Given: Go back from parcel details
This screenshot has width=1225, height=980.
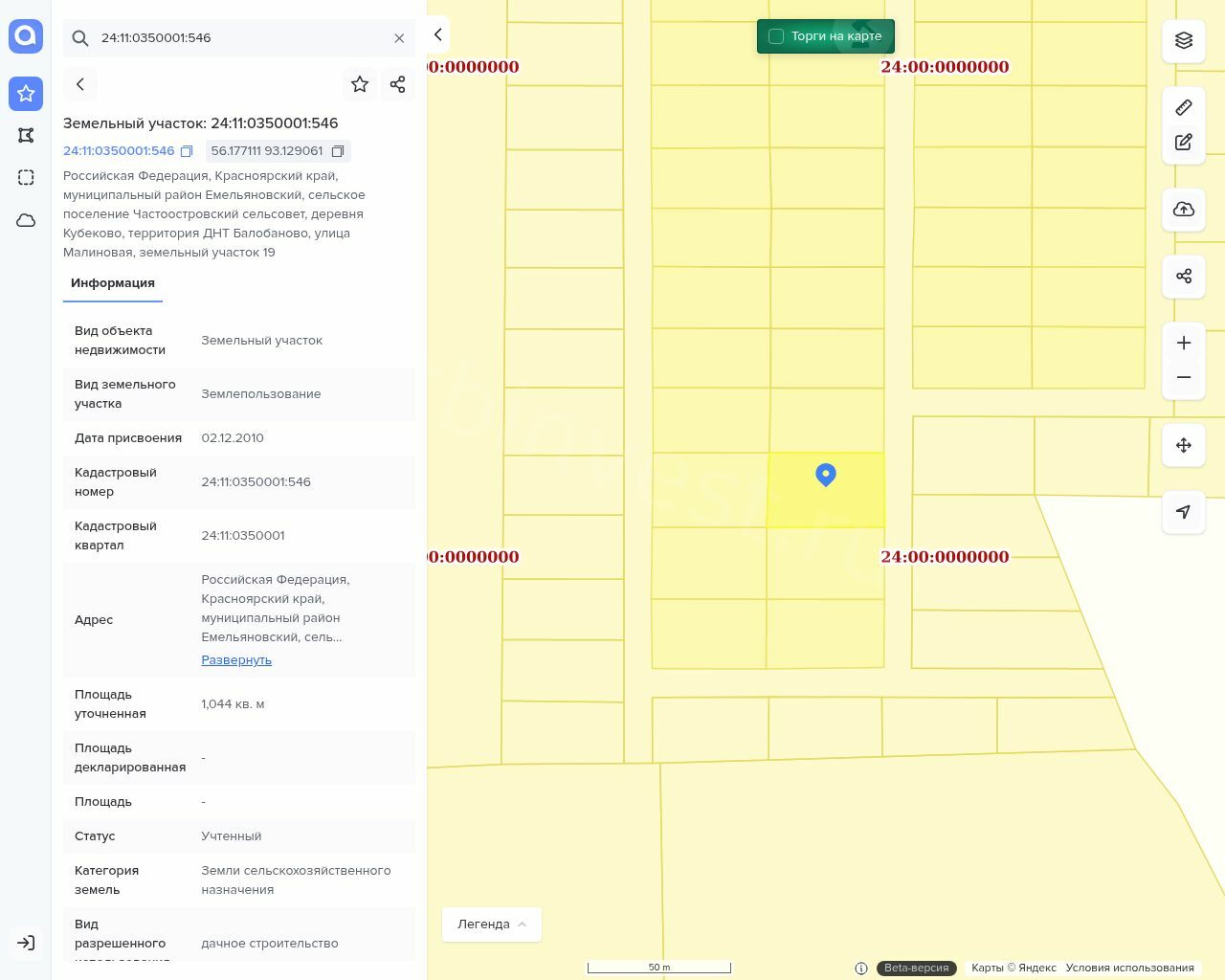Looking at the screenshot, I should click(x=80, y=84).
